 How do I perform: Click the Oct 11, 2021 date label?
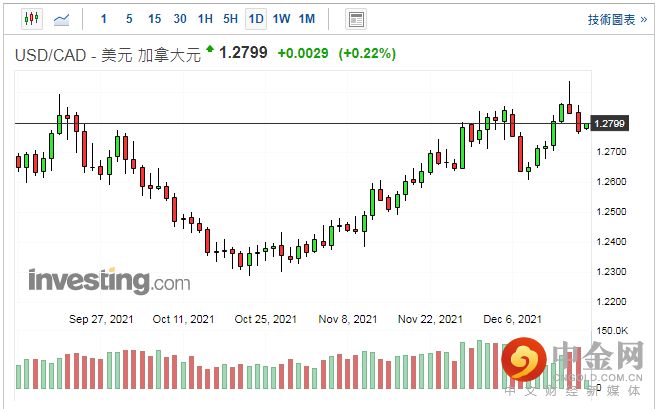click(x=183, y=319)
